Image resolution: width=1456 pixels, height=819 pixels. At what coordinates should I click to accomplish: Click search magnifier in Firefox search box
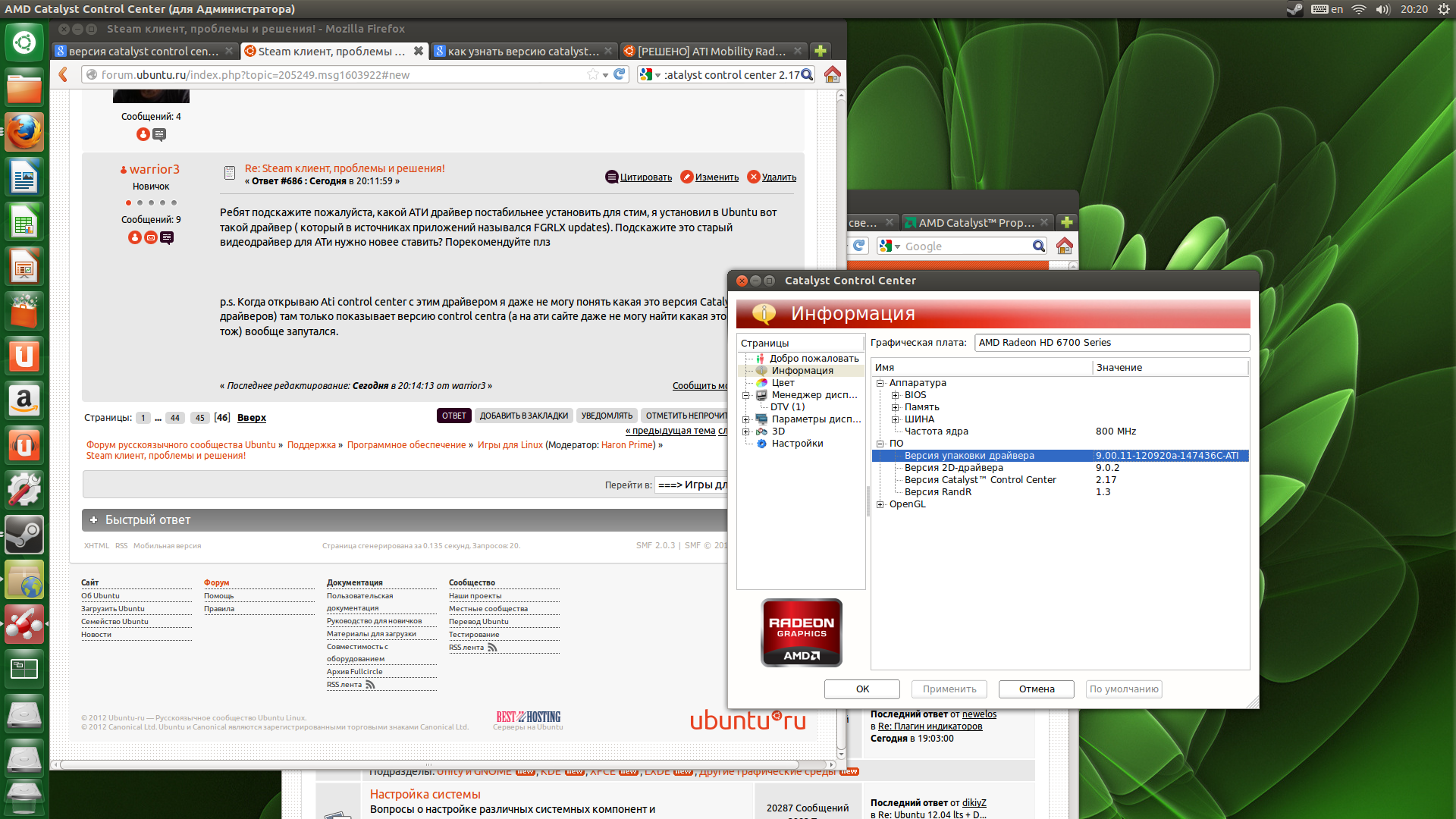pos(807,74)
